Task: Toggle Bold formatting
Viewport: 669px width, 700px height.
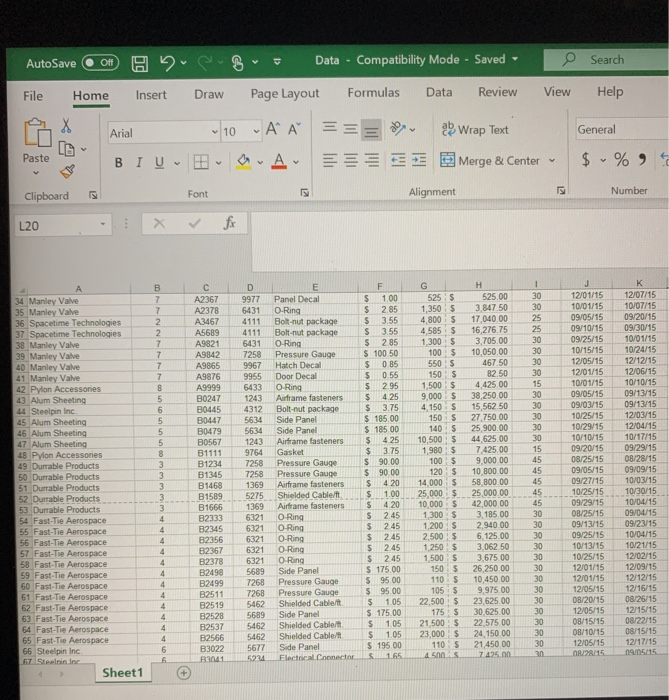Action: click(x=118, y=162)
